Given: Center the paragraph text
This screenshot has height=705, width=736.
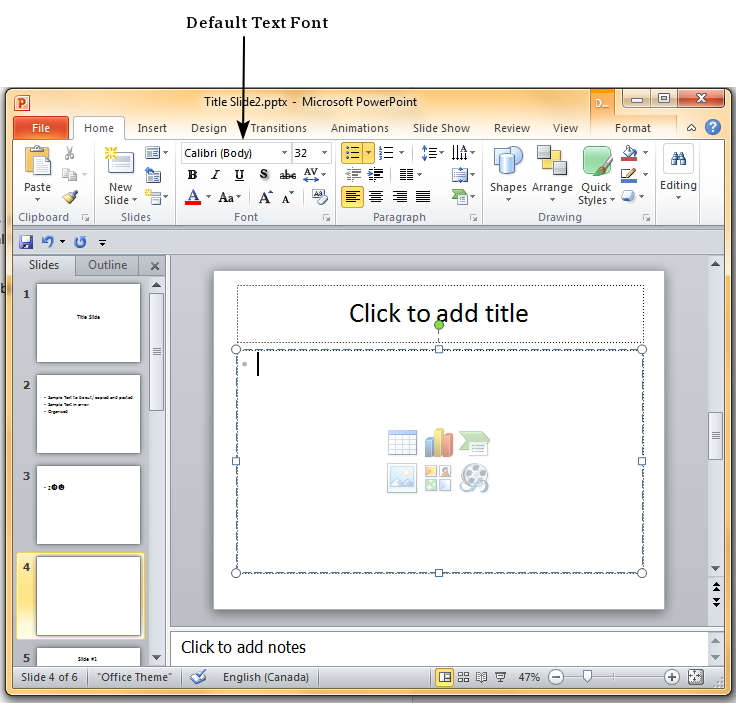Looking at the screenshot, I should click(376, 197).
